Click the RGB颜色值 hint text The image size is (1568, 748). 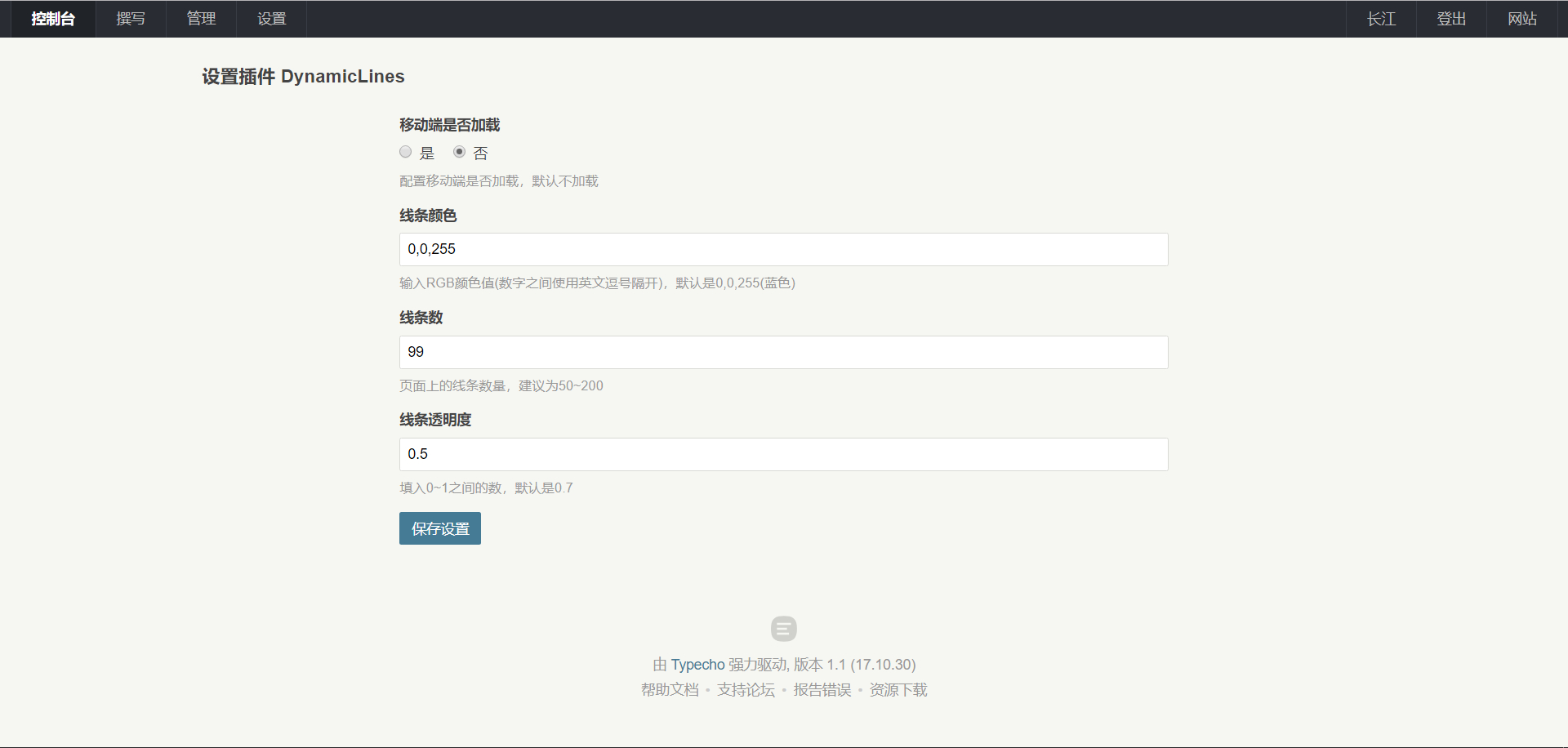pyautogui.click(x=597, y=283)
